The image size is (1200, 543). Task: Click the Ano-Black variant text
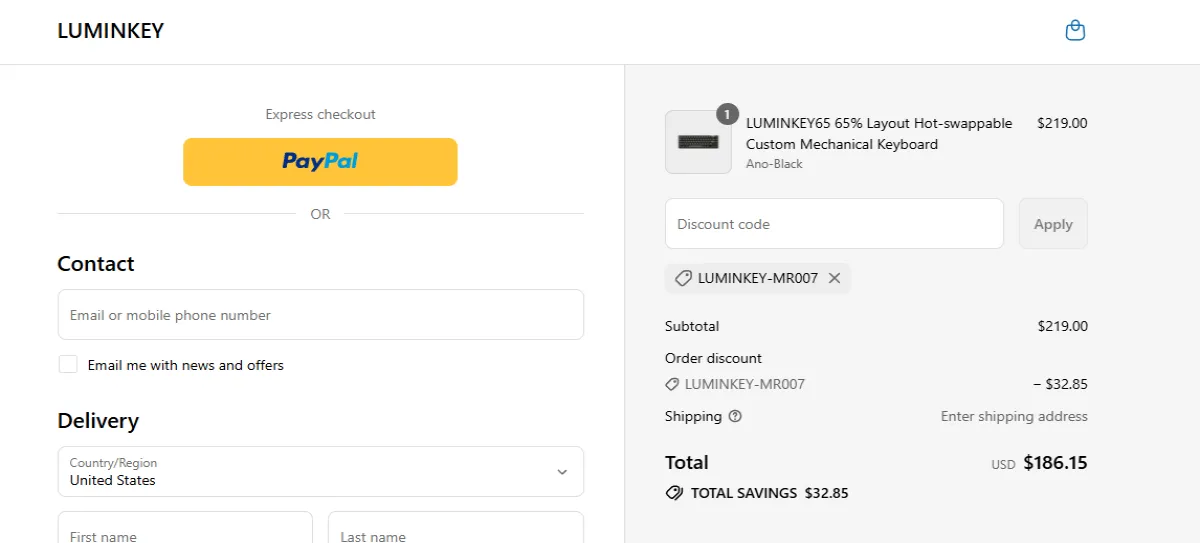click(774, 164)
